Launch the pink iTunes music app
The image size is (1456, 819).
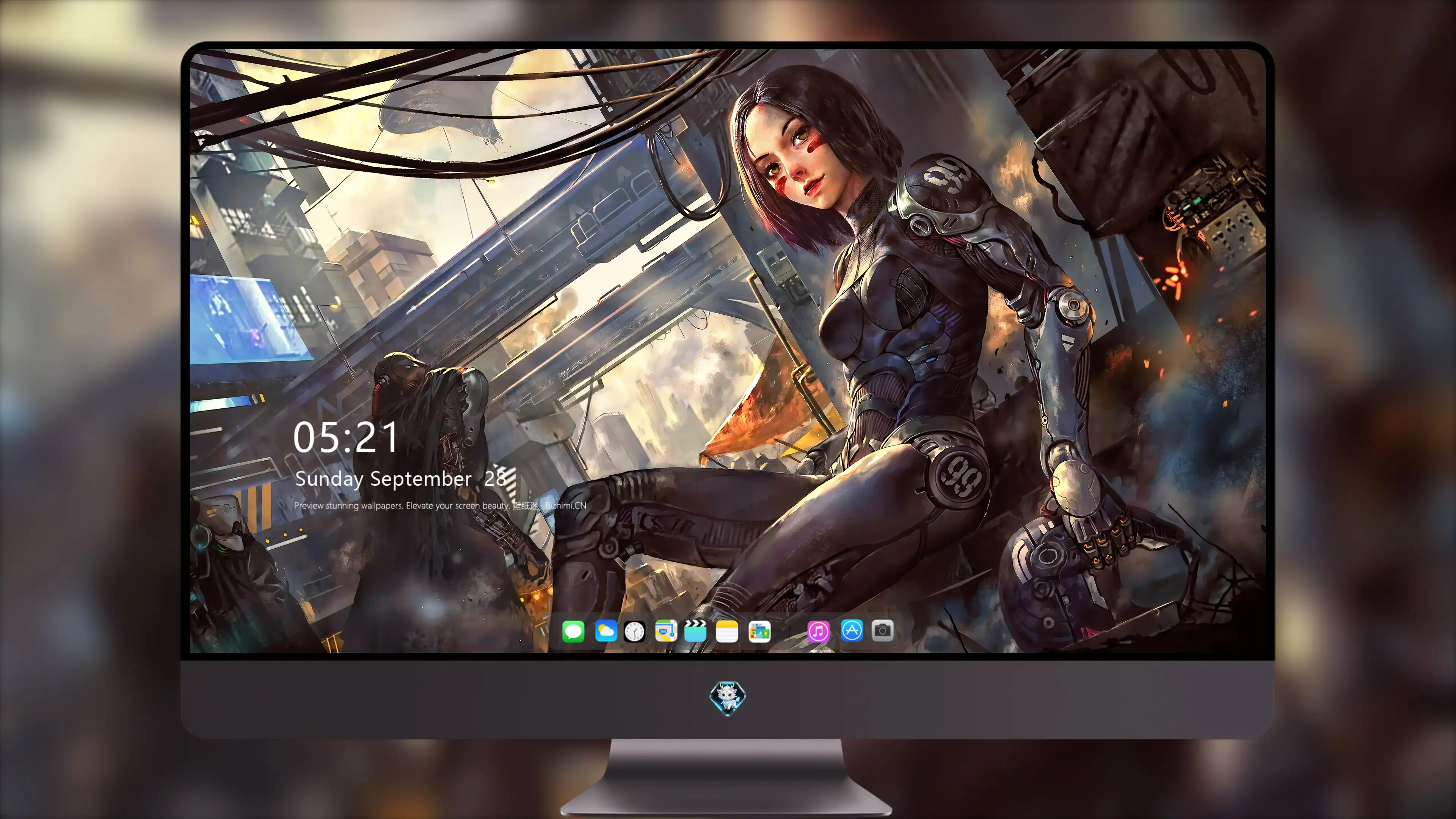[x=819, y=631]
